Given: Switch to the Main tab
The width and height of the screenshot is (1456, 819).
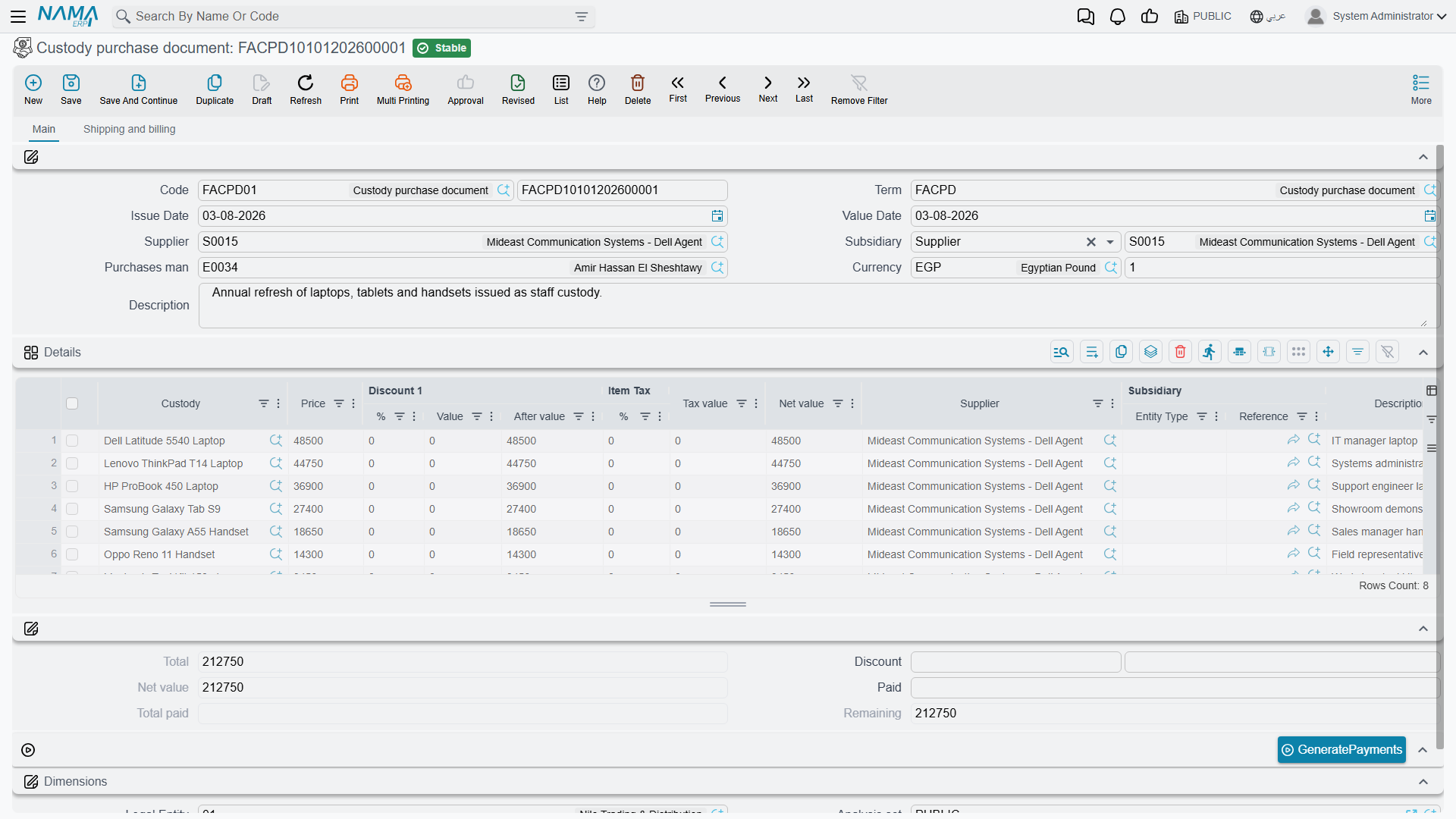Looking at the screenshot, I should (44, 129).
